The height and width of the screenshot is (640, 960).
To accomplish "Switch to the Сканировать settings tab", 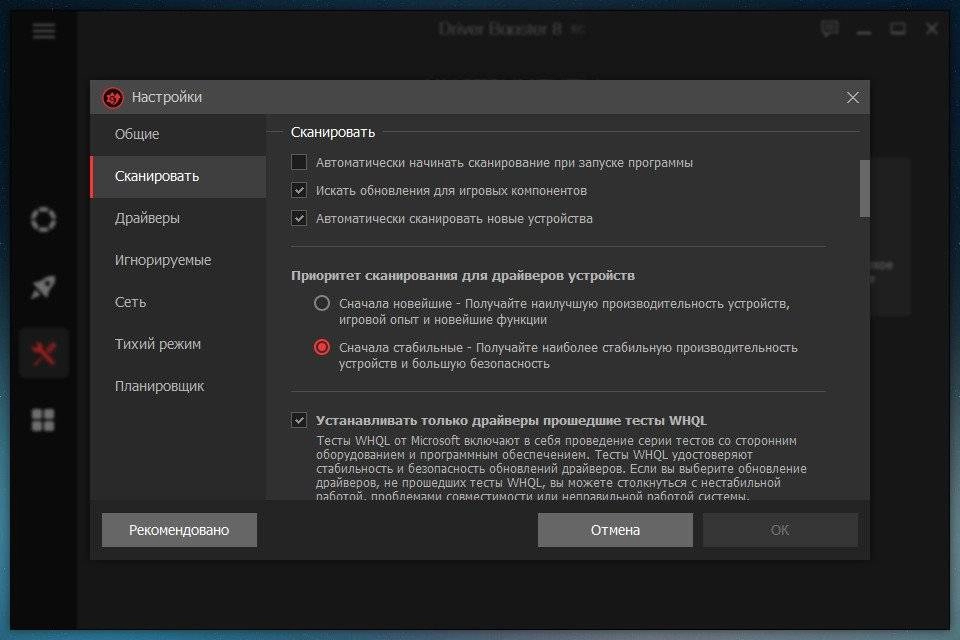I will point(178,176).
